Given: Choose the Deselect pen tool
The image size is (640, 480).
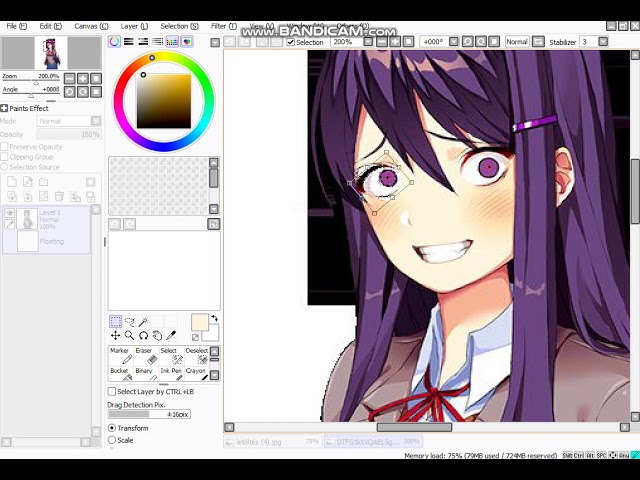Looking at the screenshot, I should point(197,356).
